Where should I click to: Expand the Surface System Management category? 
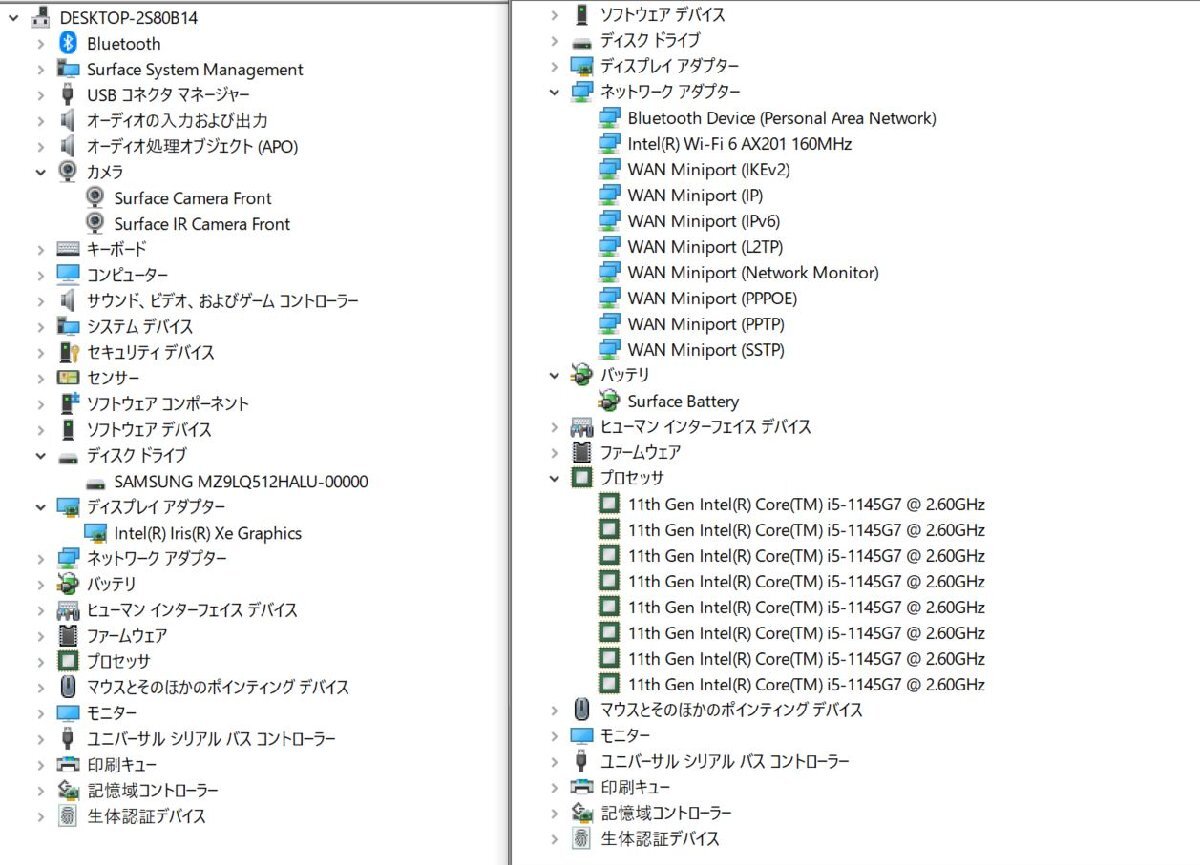click(x=40, y=69)
